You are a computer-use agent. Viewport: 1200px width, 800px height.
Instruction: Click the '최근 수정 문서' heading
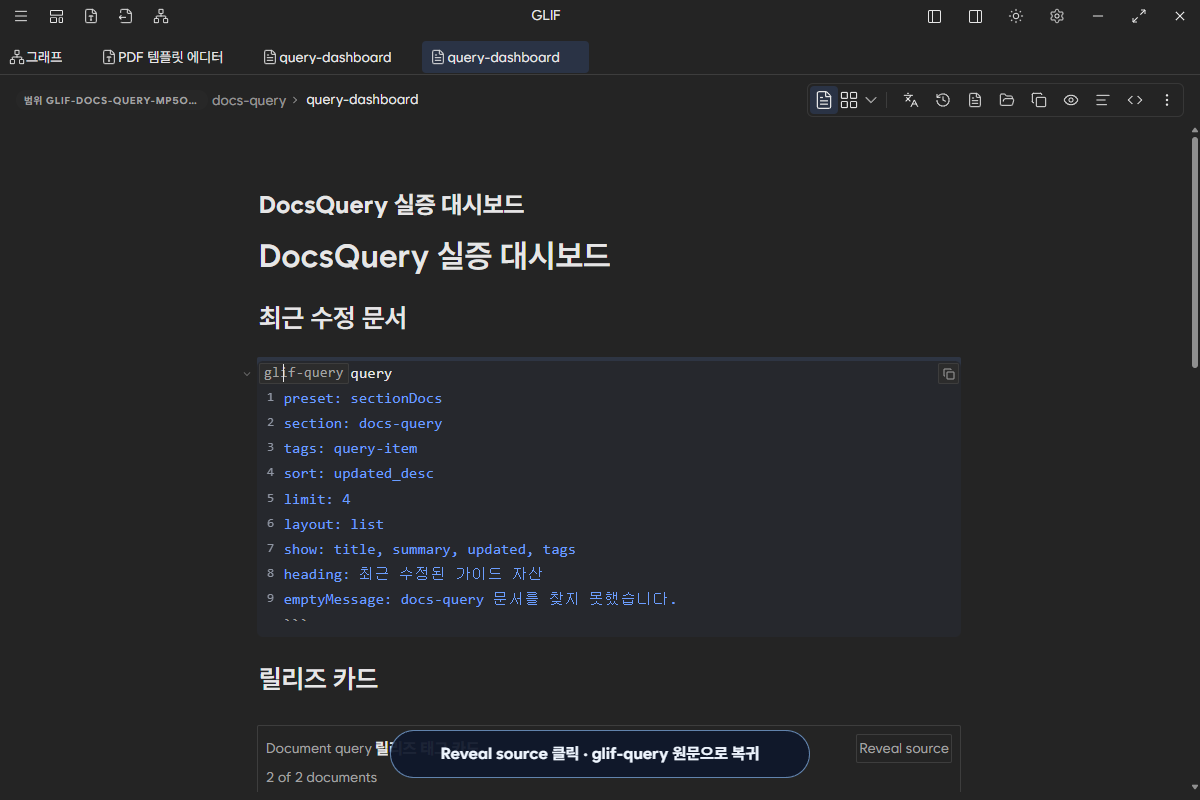coord(332,319)
